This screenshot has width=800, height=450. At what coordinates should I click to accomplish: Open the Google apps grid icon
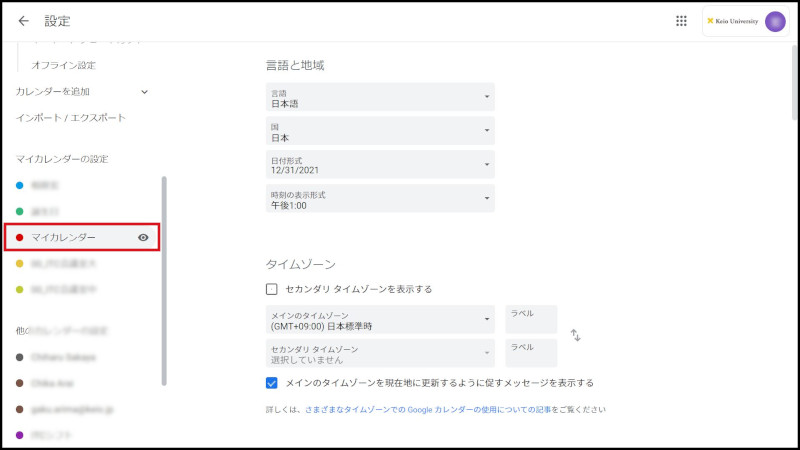click(681, 21)
